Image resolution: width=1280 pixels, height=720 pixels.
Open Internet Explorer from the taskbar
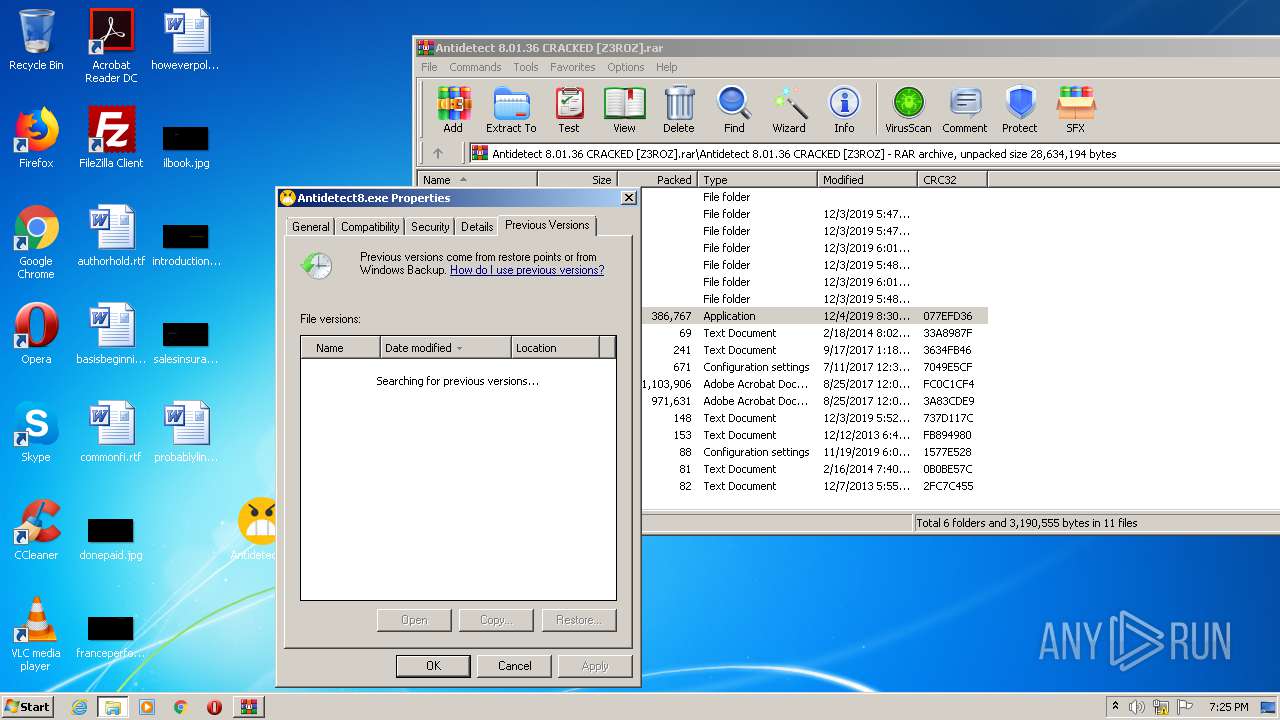point(79,707)
